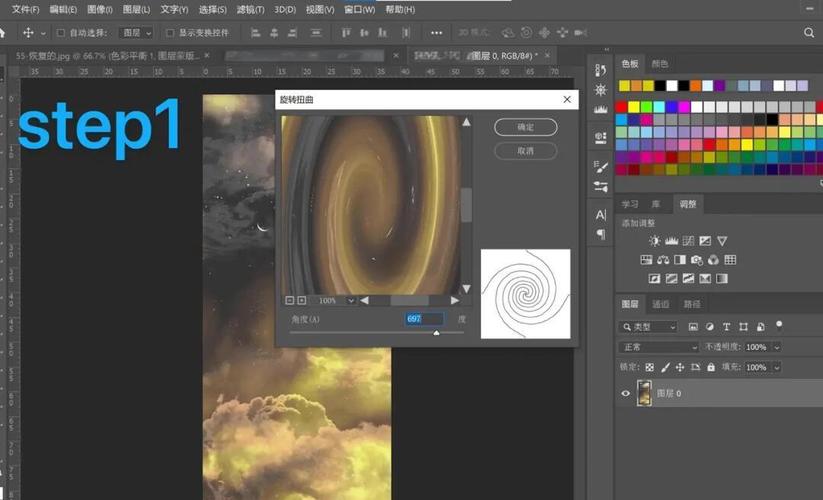Viewport: 823px width, 500px height.
Task: Switch to the 通道 tab
Action: 661,304
